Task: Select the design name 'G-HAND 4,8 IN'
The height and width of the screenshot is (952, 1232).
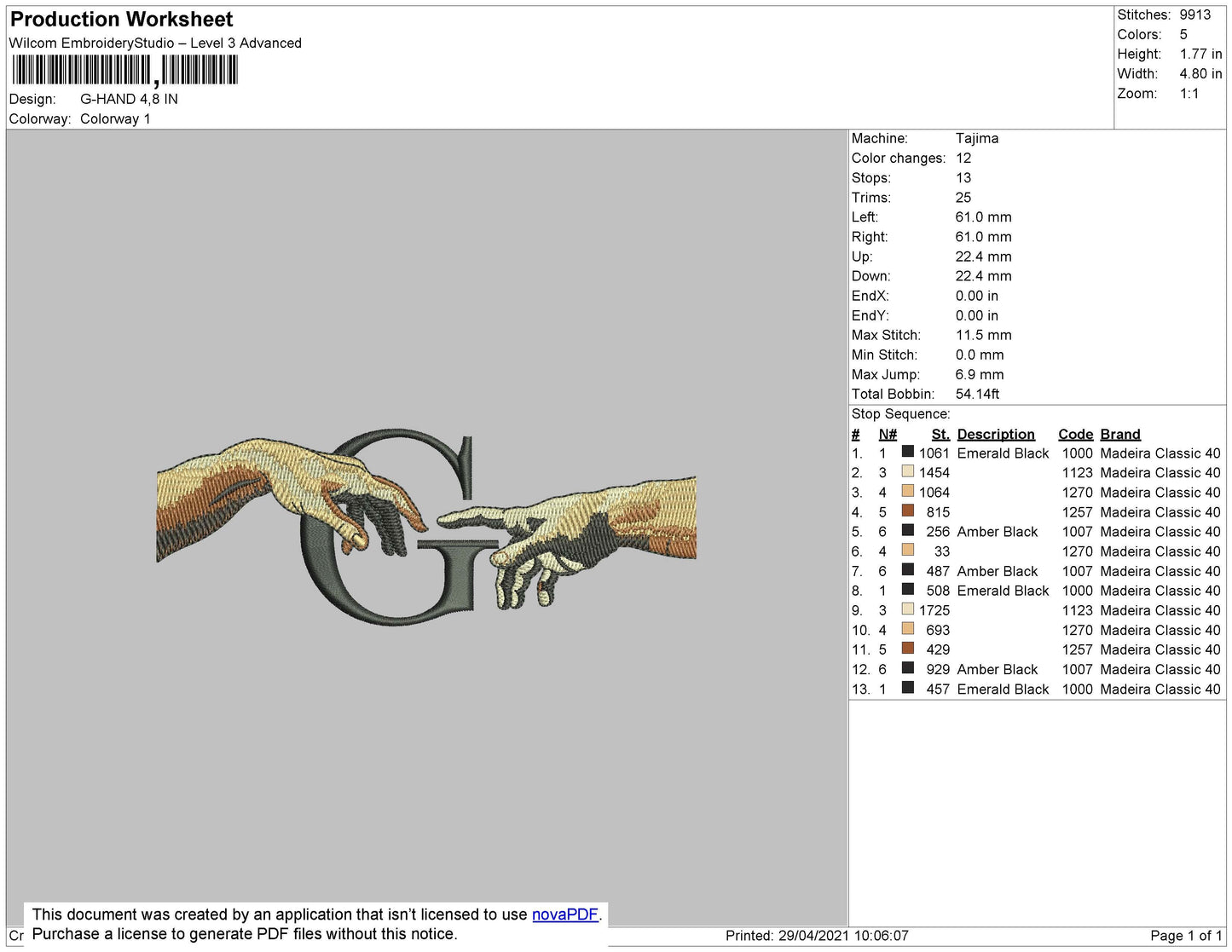Action: pyautogui.click(x=129, y=99)
